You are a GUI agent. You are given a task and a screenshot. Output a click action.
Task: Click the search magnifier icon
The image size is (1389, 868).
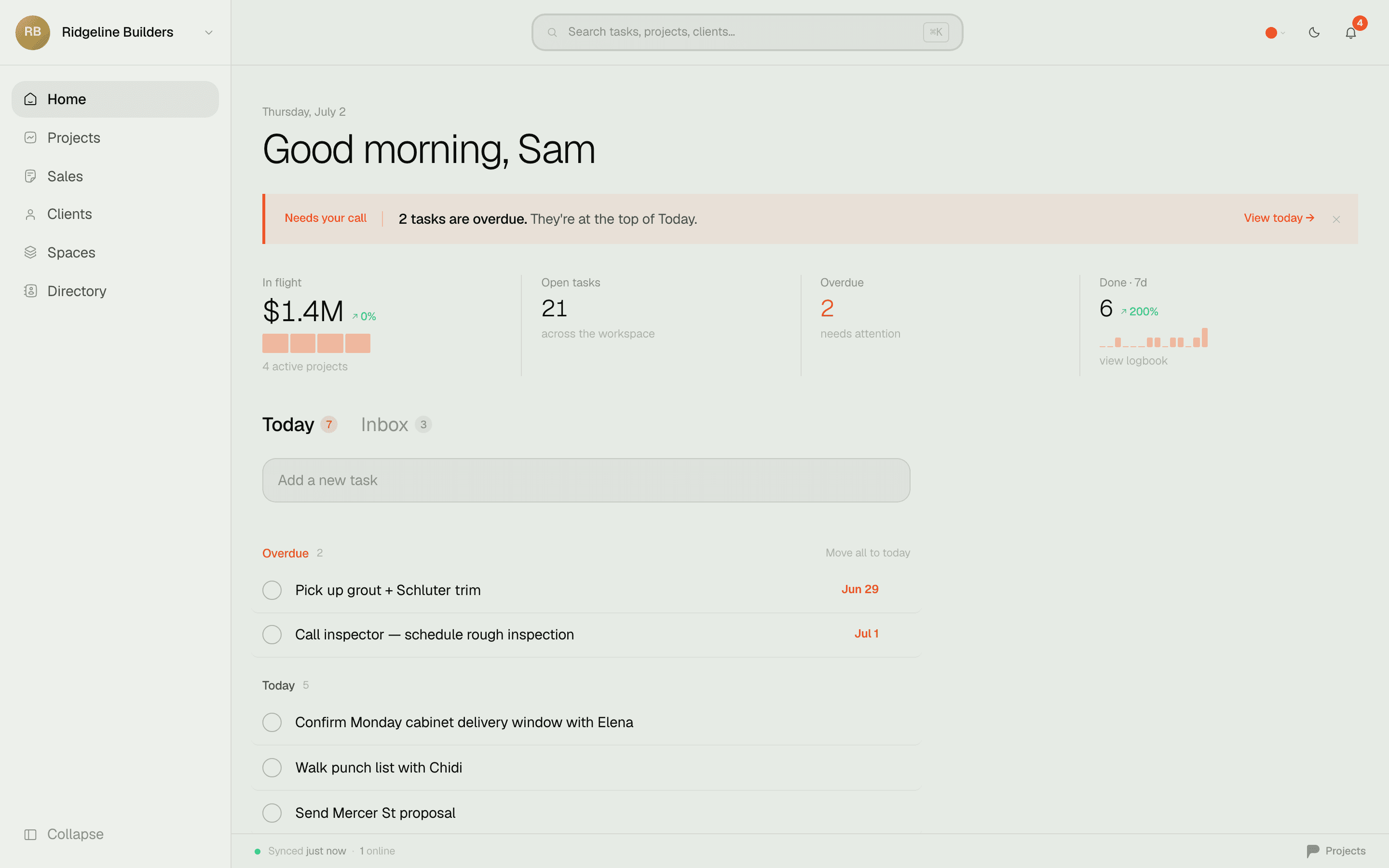click(x=552, y=32)
